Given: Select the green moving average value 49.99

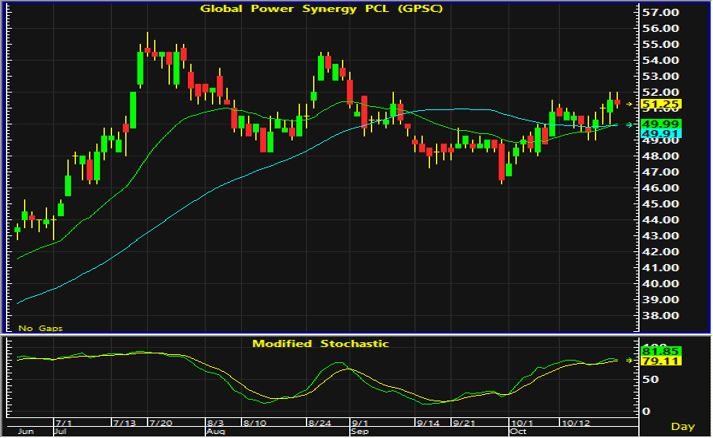Looking at the screenshot, I should [x=661, y=124].
